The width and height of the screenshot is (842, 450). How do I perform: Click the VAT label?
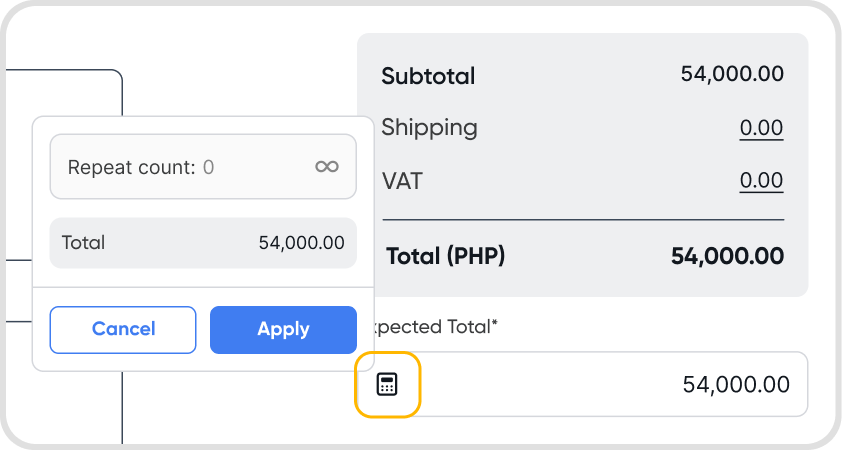point(402,181)
